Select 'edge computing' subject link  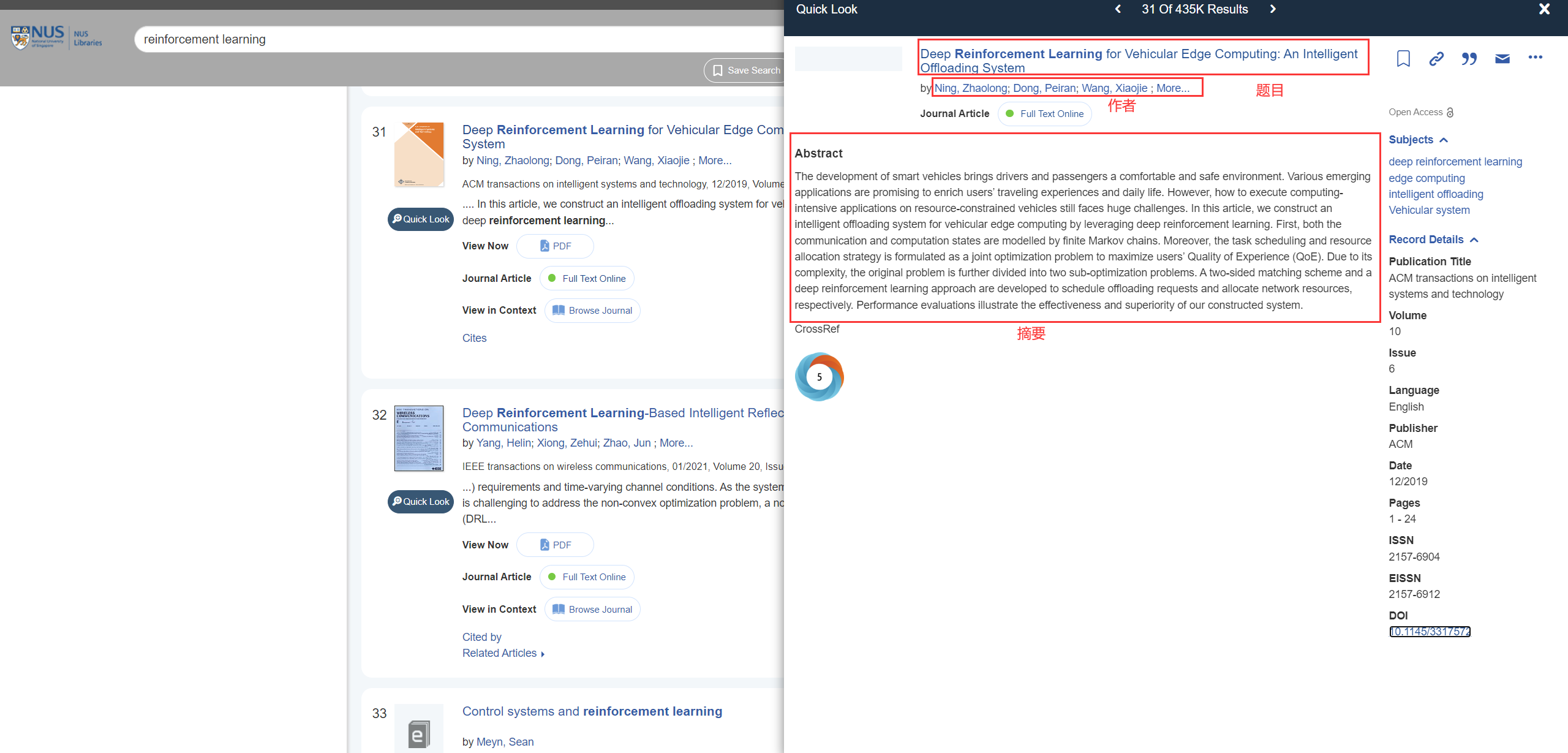[x=1427, y=178]
